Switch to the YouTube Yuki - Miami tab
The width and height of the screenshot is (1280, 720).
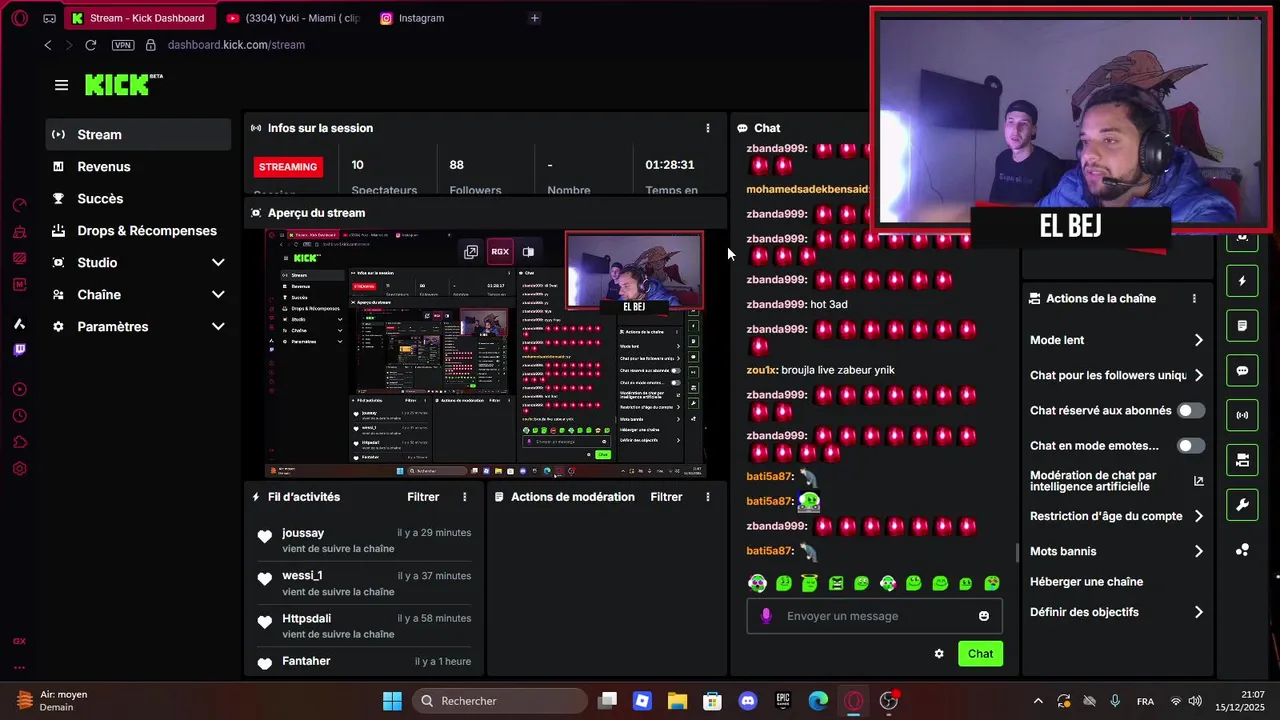[x=292, y=18]
